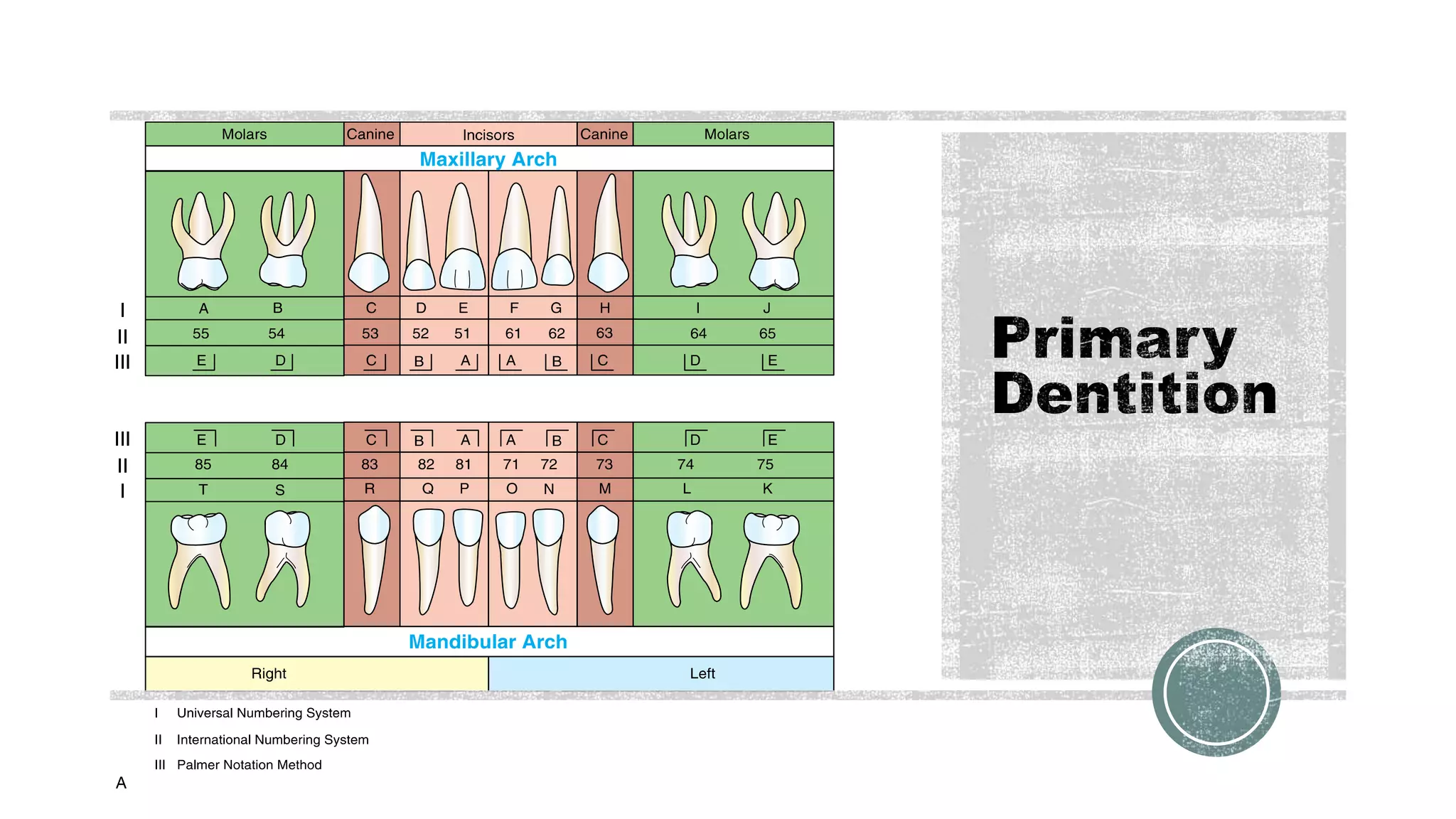This screenshot has height=819, width=1456.
Task: Click tooth number 72
Action: click(549, 464)
